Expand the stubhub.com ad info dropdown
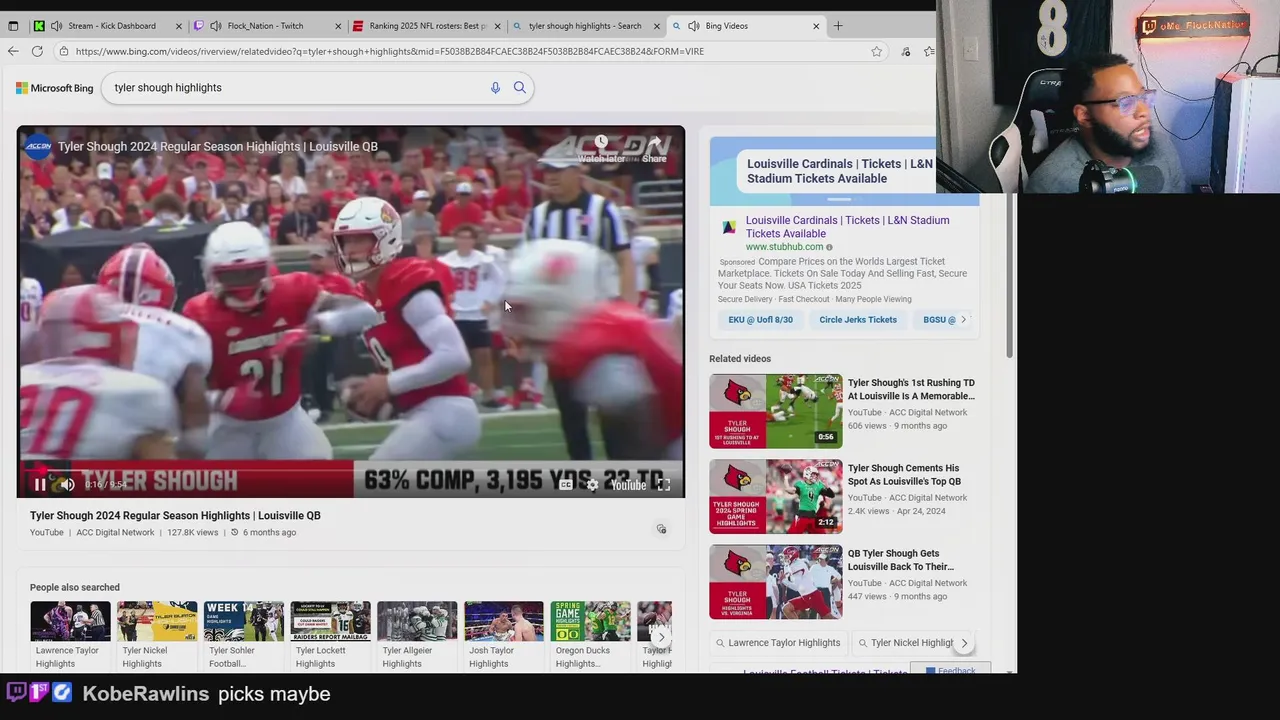This screenshot has height=720, width=1280. point(829,247)
